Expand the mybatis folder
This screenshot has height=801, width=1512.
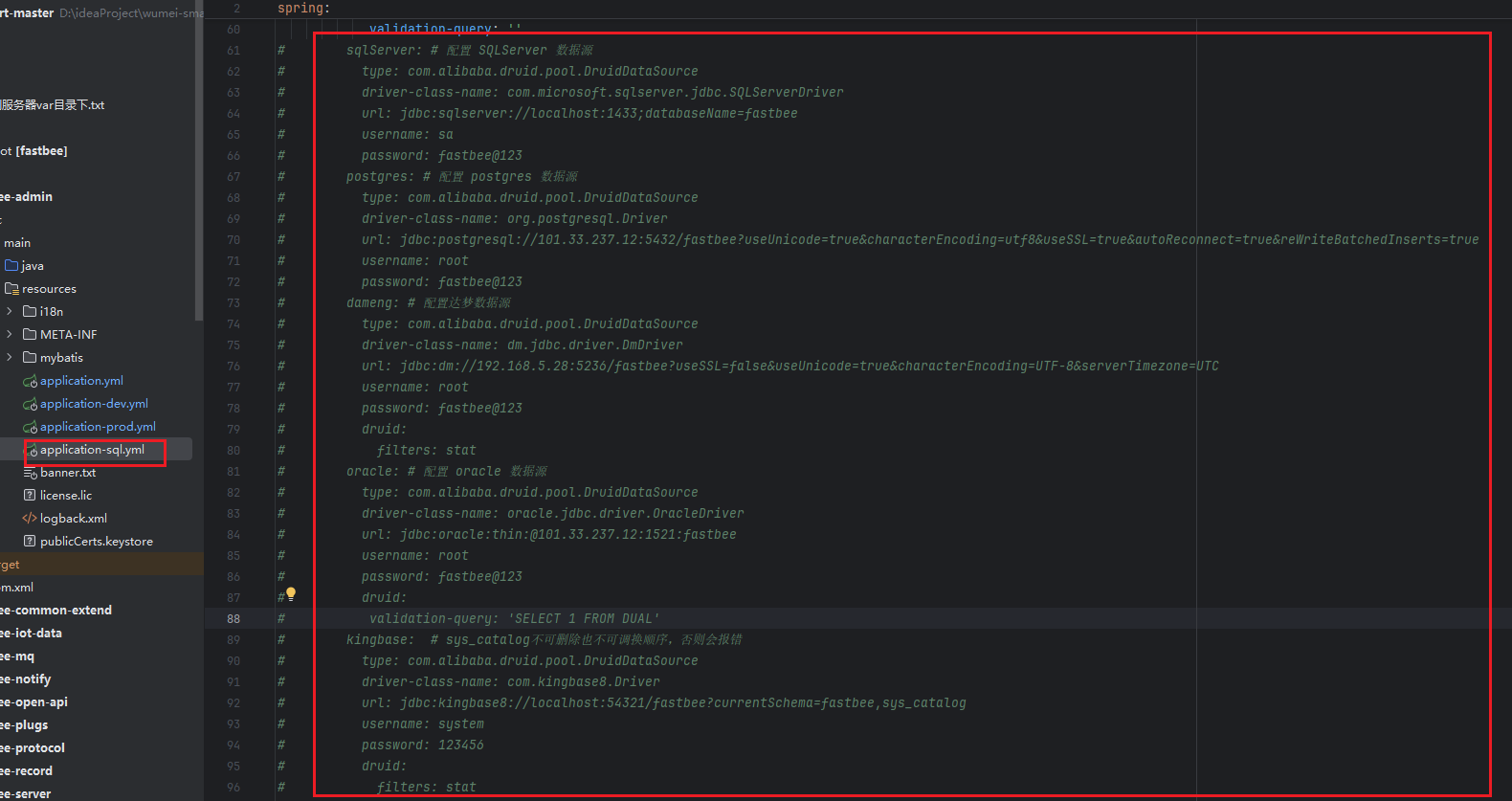(x=10, y=358)
